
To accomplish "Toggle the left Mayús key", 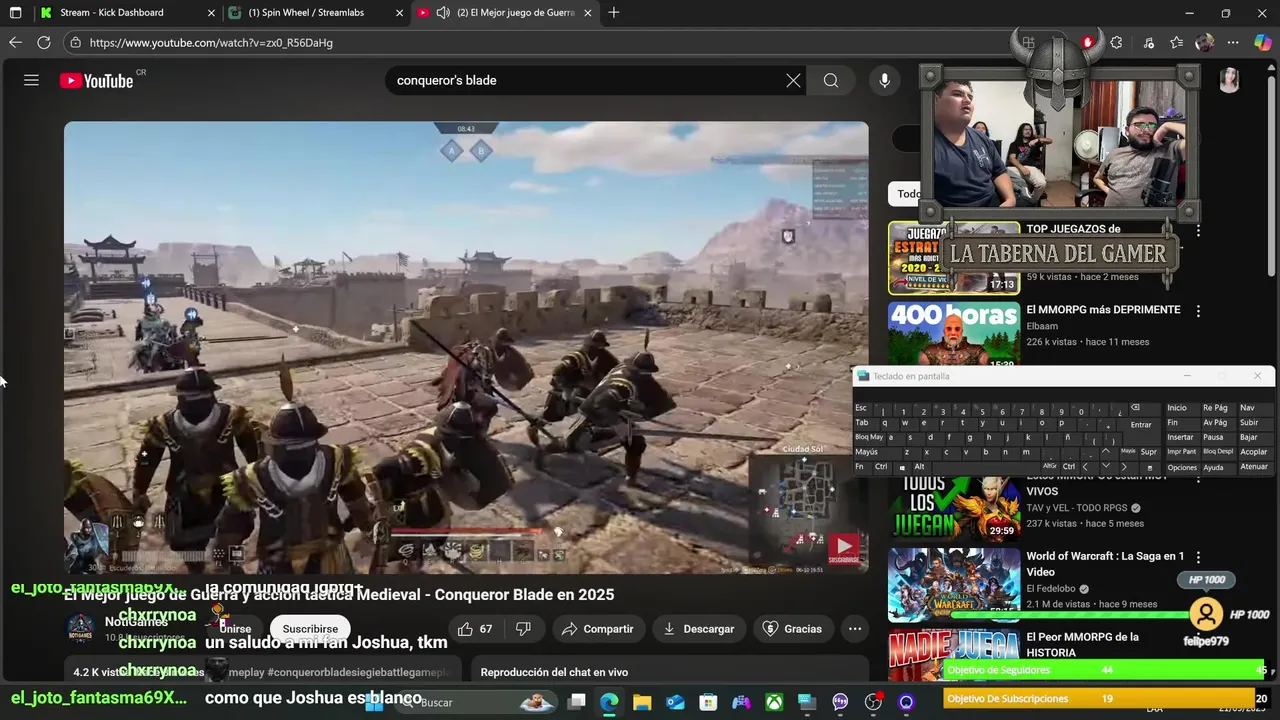I will tap(877, 452).
